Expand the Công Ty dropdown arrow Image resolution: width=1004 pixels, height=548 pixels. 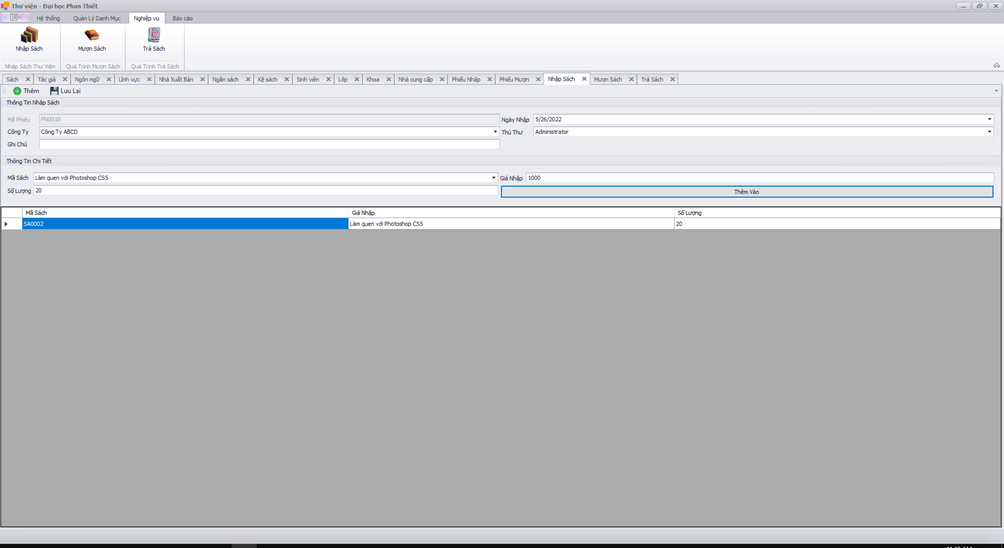coord(495,132)
